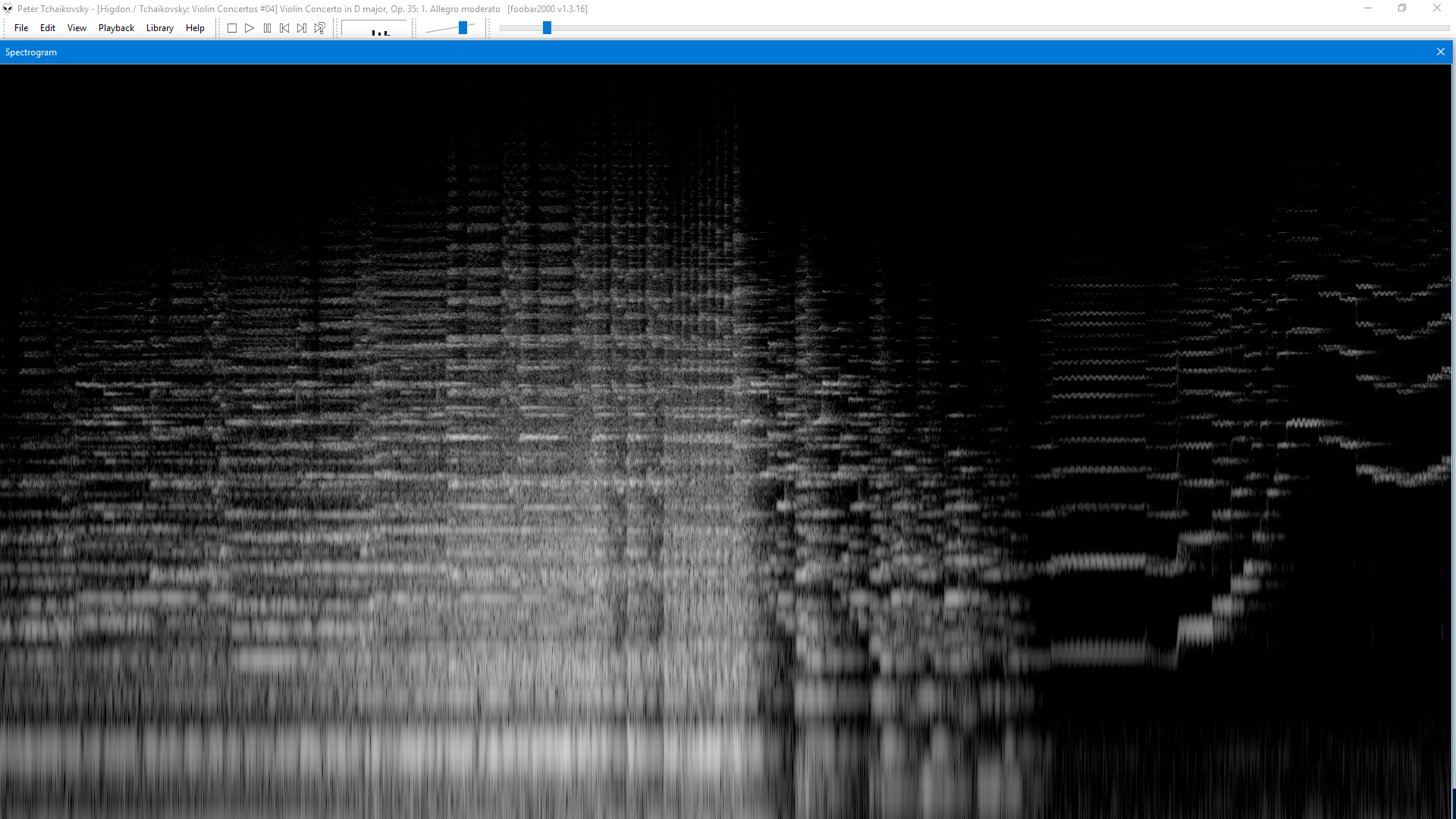Click the spectrogram visualization display
Viewport: 1456px width, 819px height.
[726, 441]
